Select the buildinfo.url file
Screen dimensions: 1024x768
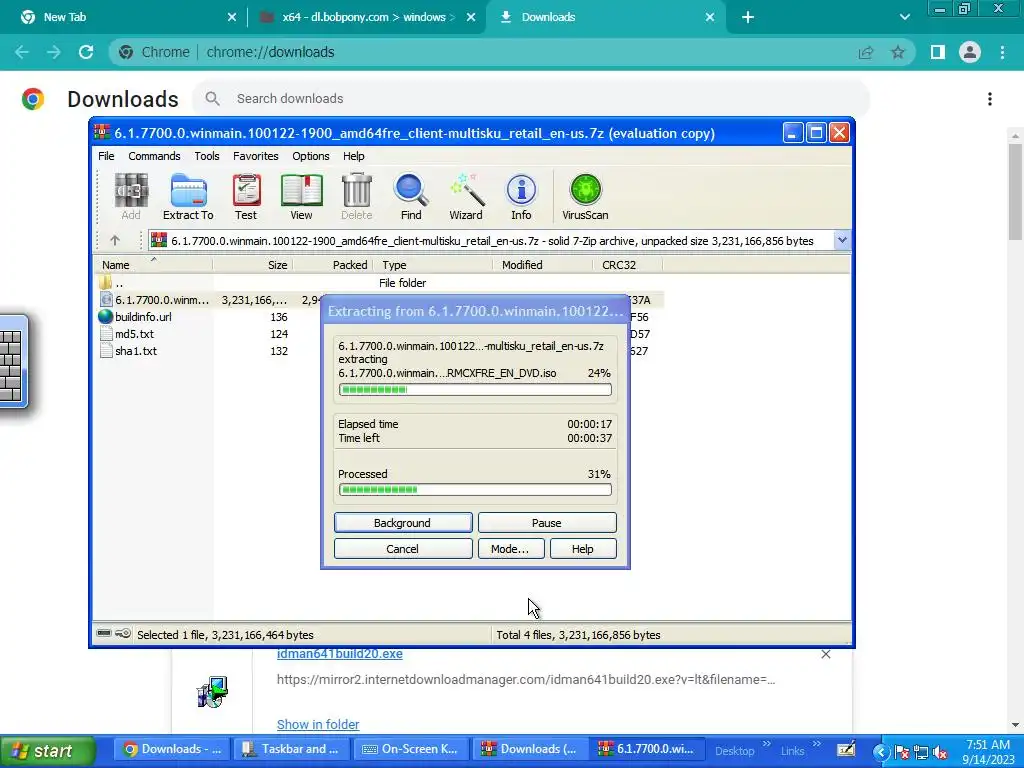143,317
